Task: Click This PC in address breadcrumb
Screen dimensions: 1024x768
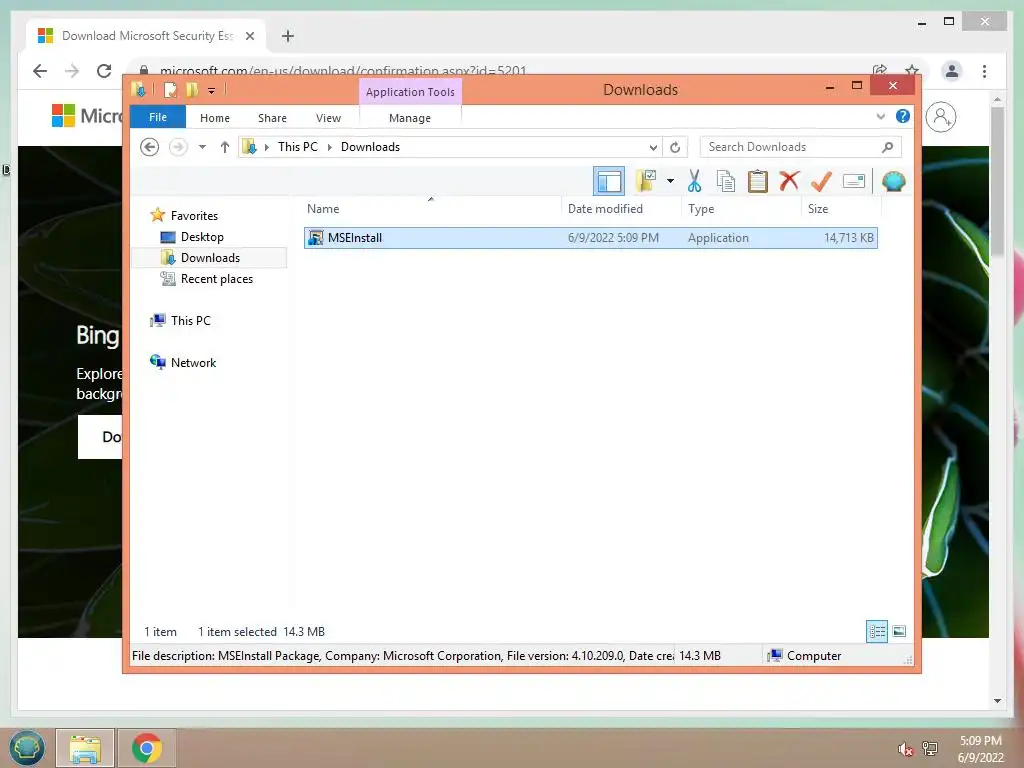Action: [x=298, y=147]
